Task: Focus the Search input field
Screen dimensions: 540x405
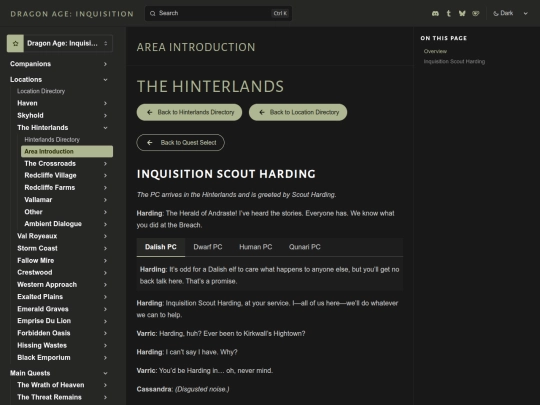Action: (218, 13)
